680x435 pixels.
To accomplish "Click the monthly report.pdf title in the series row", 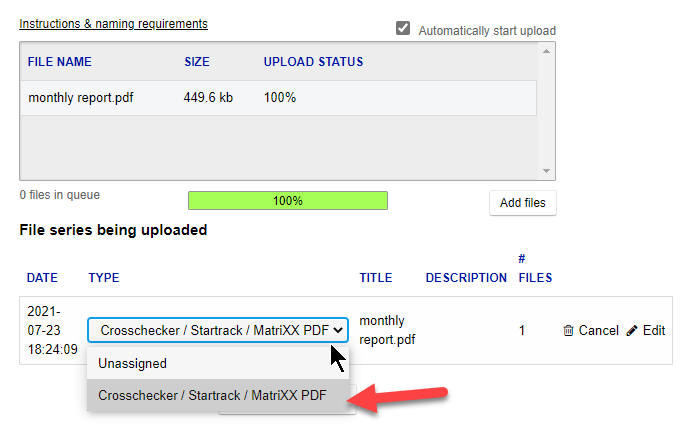I will (x=387, y=330).
